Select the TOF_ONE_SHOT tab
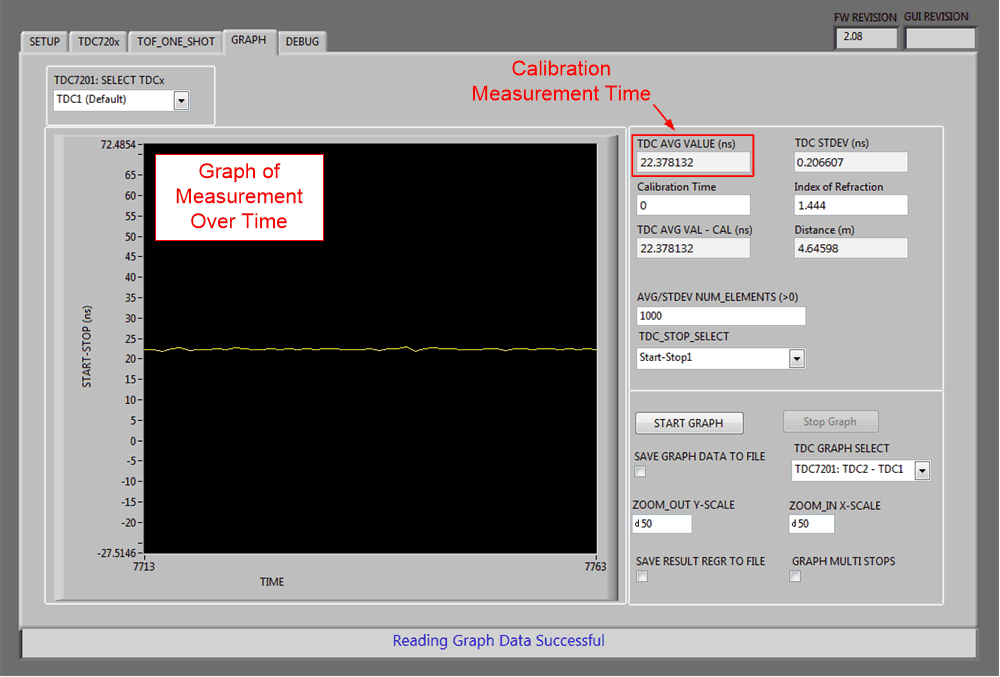 (x=175, y=41)
